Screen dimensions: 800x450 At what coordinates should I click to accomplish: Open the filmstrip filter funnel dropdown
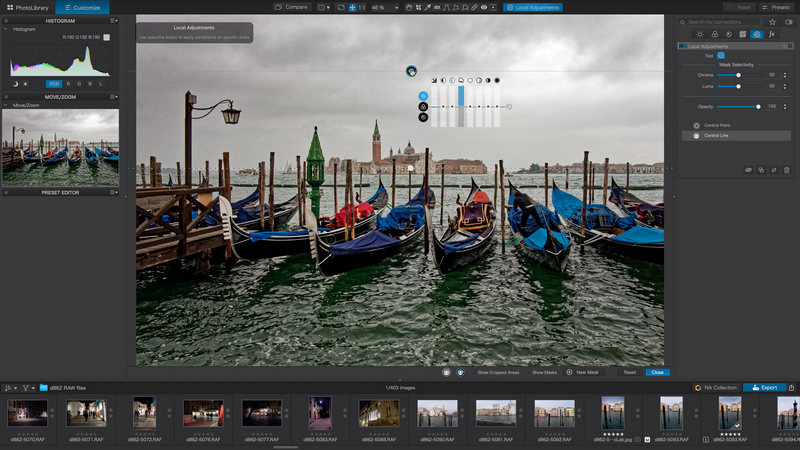(28, 388)
